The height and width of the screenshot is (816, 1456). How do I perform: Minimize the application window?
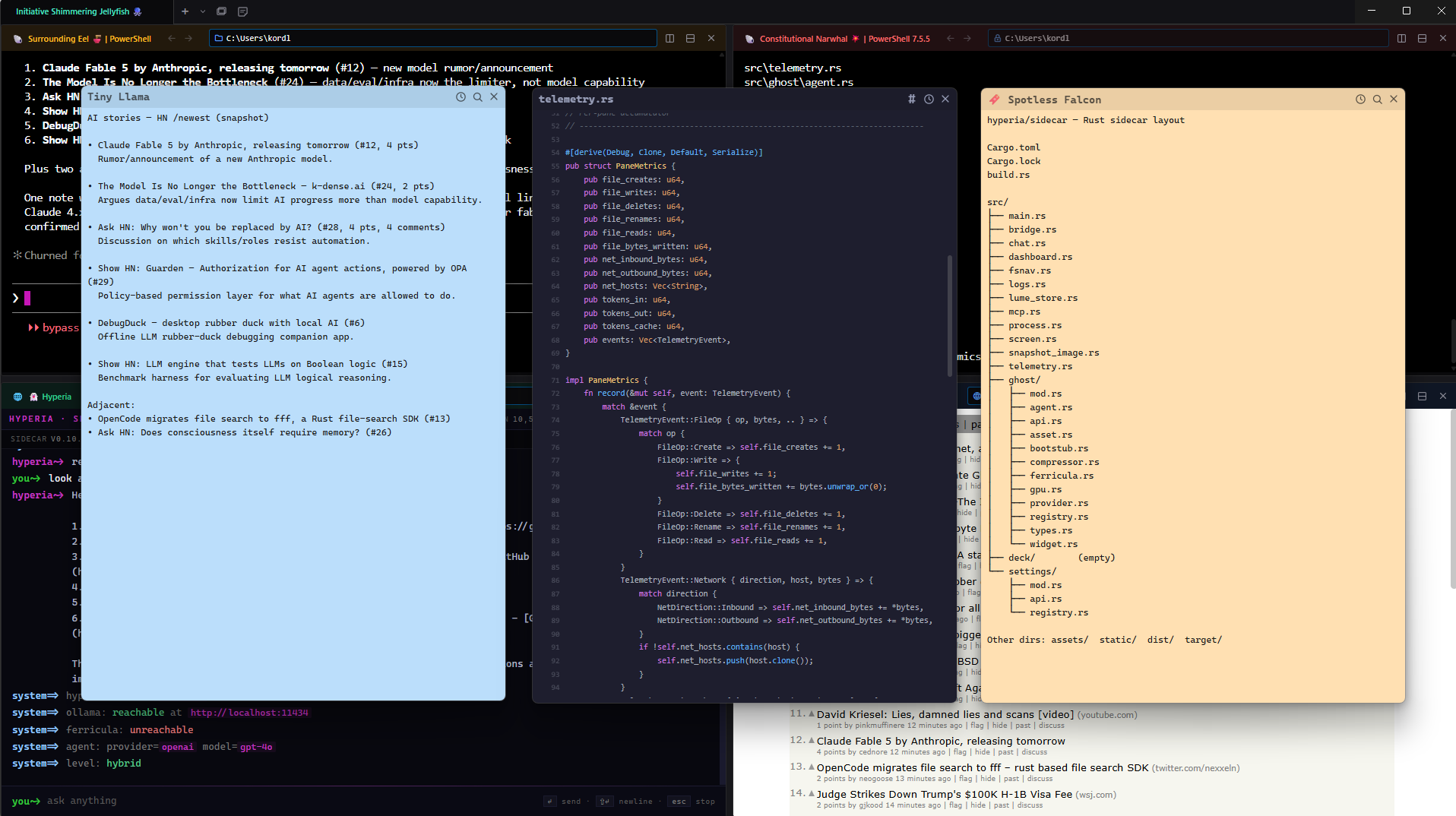click(1372, 11)
